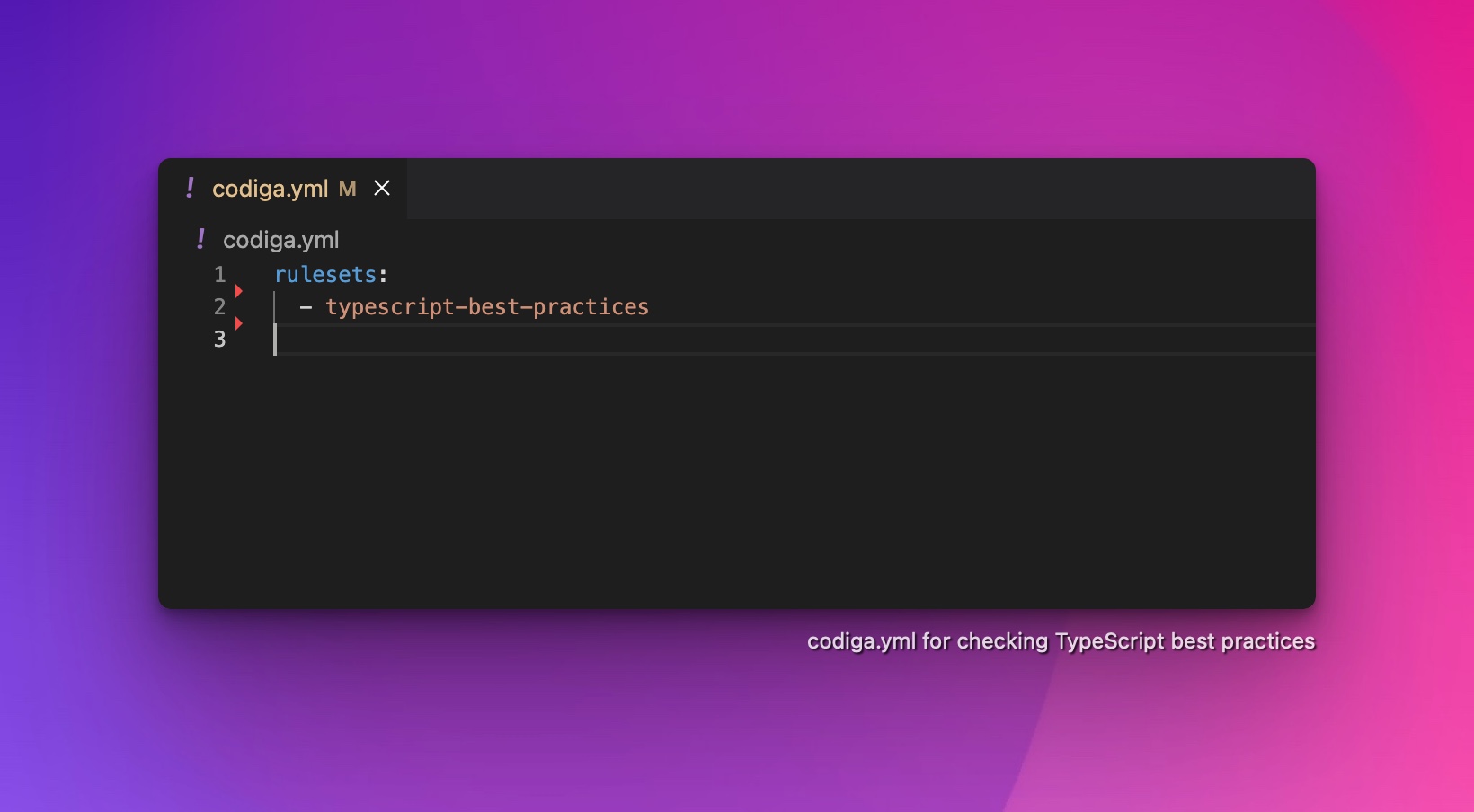The width and height of the screenshot is (1474, 812).
Task: Click the codiga.yml caption text below editor
Action: [1061, 641]
